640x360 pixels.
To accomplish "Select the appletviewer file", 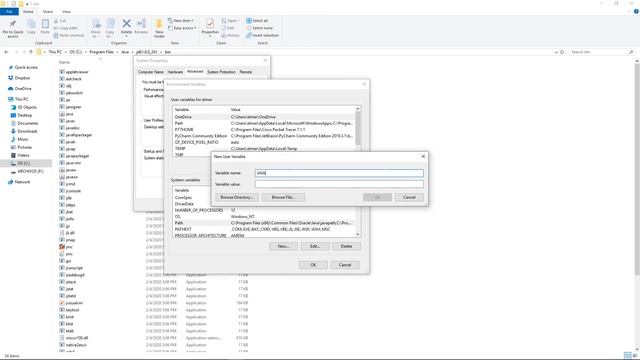I will 74,72.
